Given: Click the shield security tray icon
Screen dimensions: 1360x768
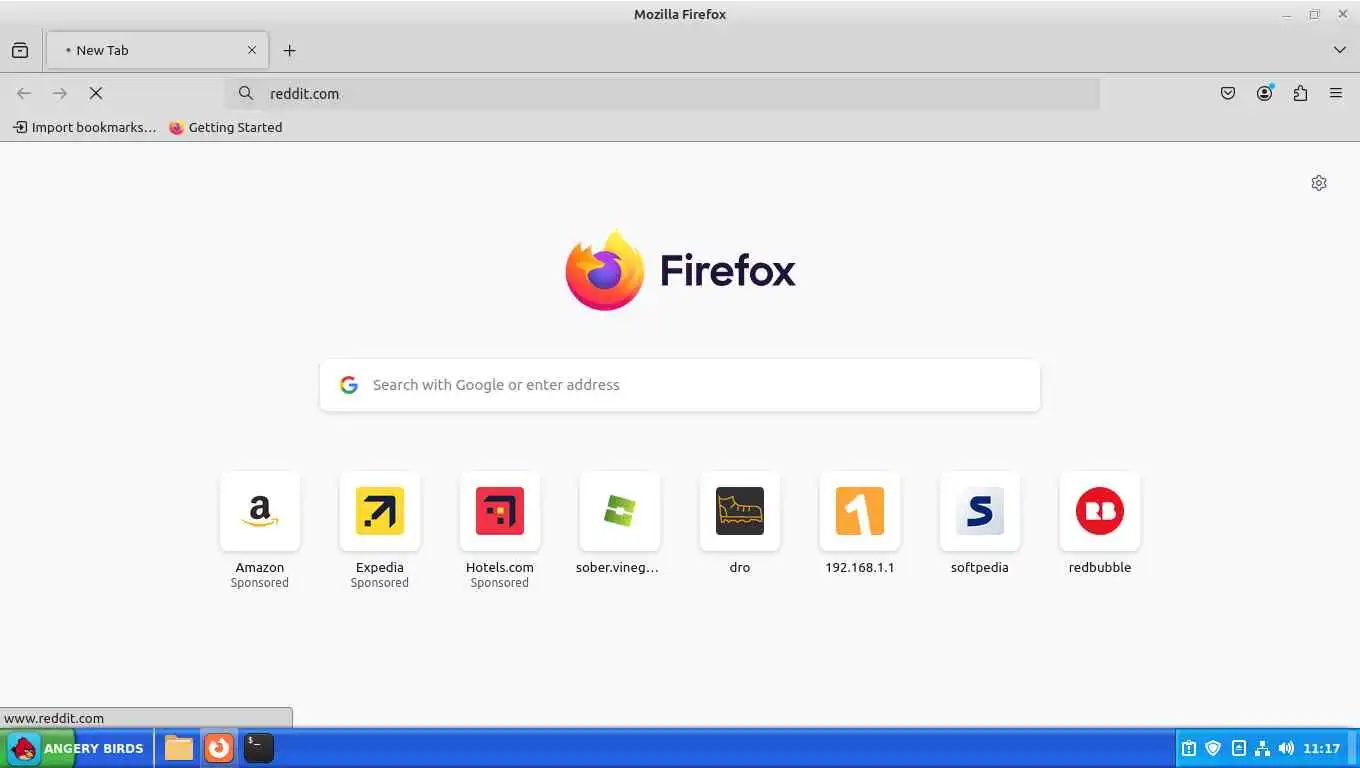Looking at the screenshot, I should [x=1213, y=748].
